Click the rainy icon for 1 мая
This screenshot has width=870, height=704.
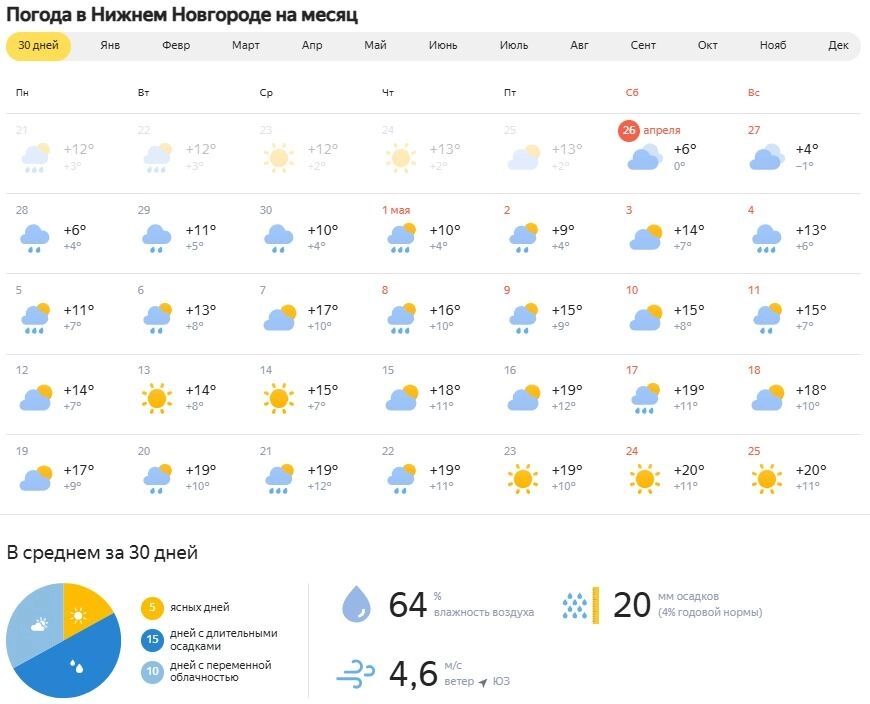coord(401,238)
